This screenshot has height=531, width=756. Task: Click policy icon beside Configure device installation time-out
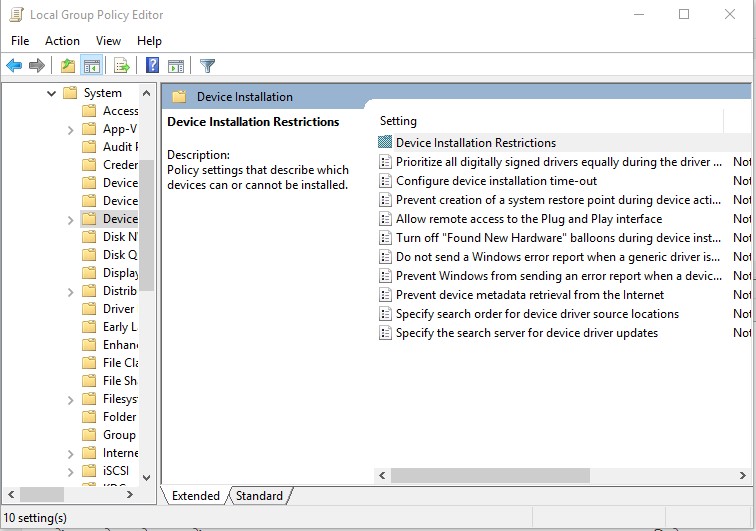(x=385, y=181)
